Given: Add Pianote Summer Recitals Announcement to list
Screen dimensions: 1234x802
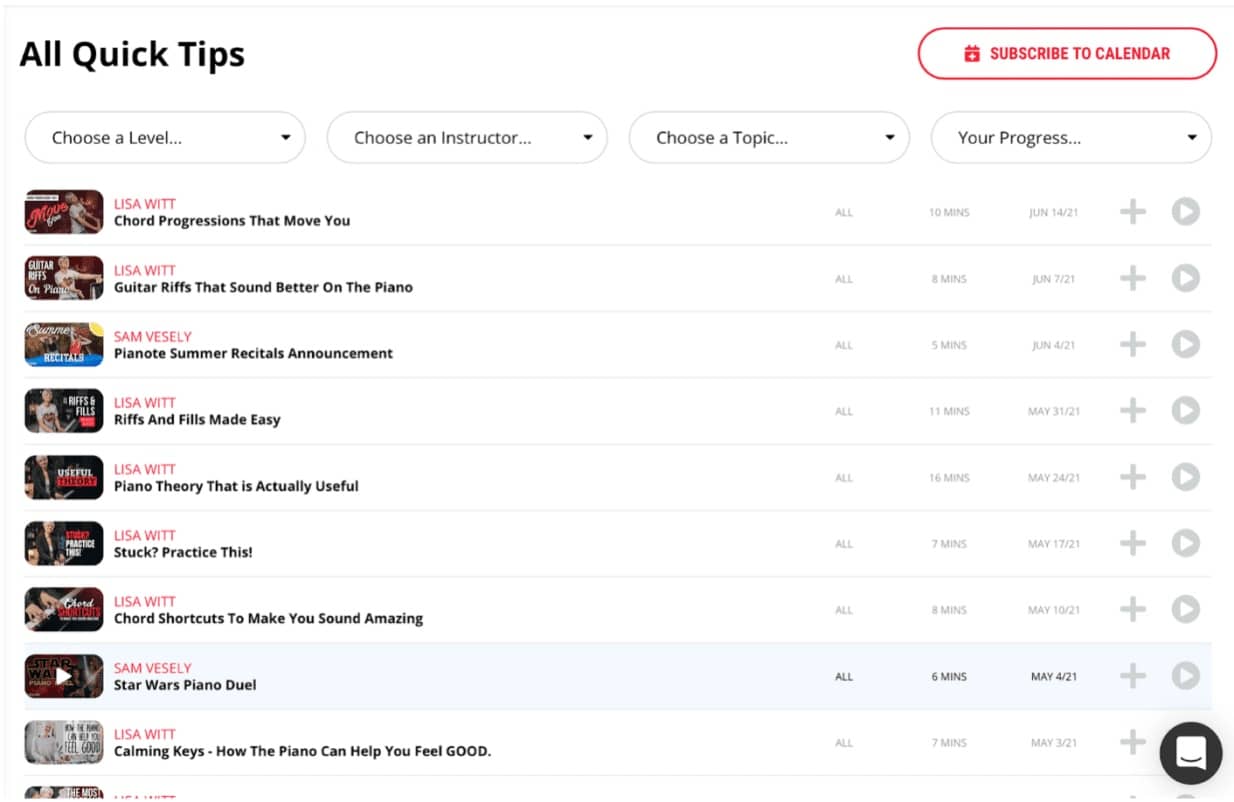Looking at the screenshot, I should (x=1132, y=345).
